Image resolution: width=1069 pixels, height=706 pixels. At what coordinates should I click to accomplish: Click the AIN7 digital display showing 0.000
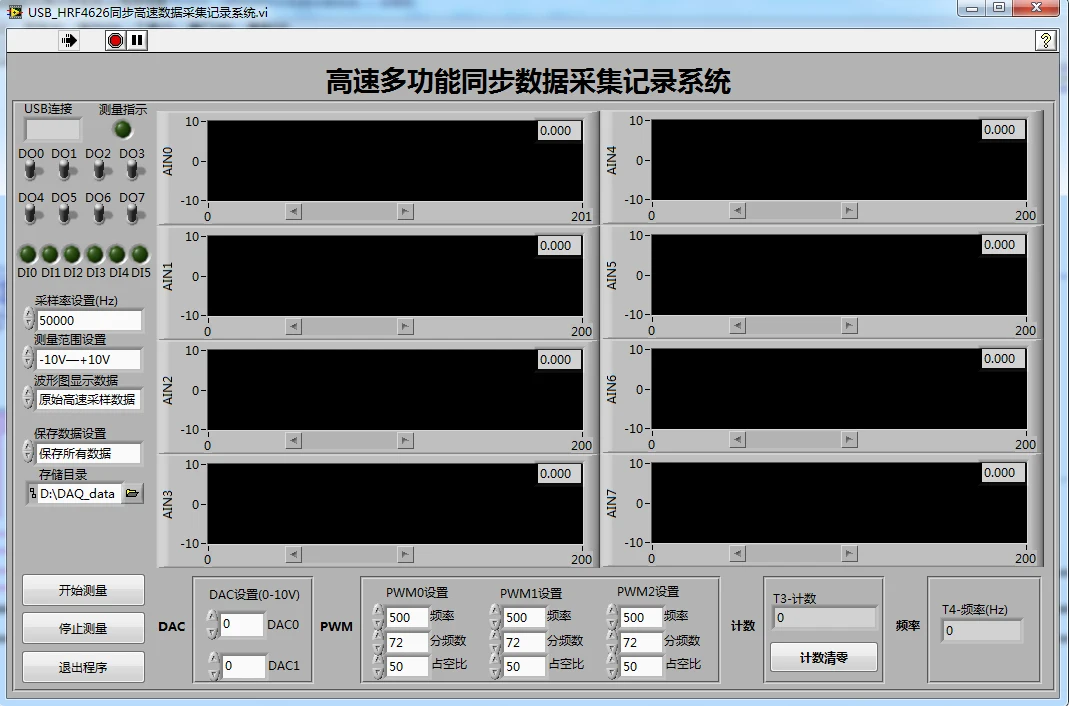(x=1003, y=472)
